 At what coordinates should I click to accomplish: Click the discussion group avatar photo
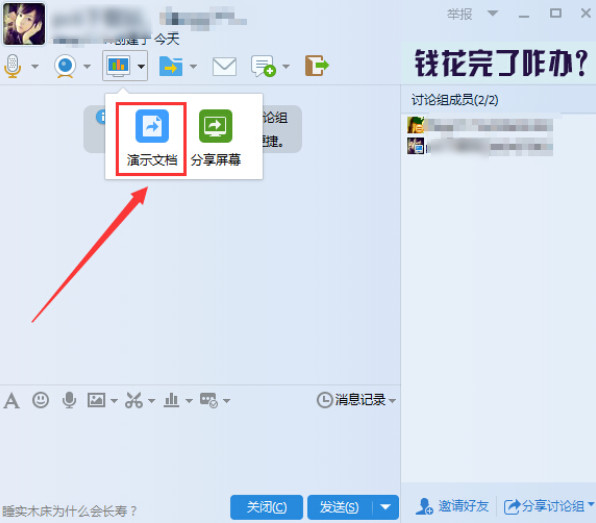(24, 24)
